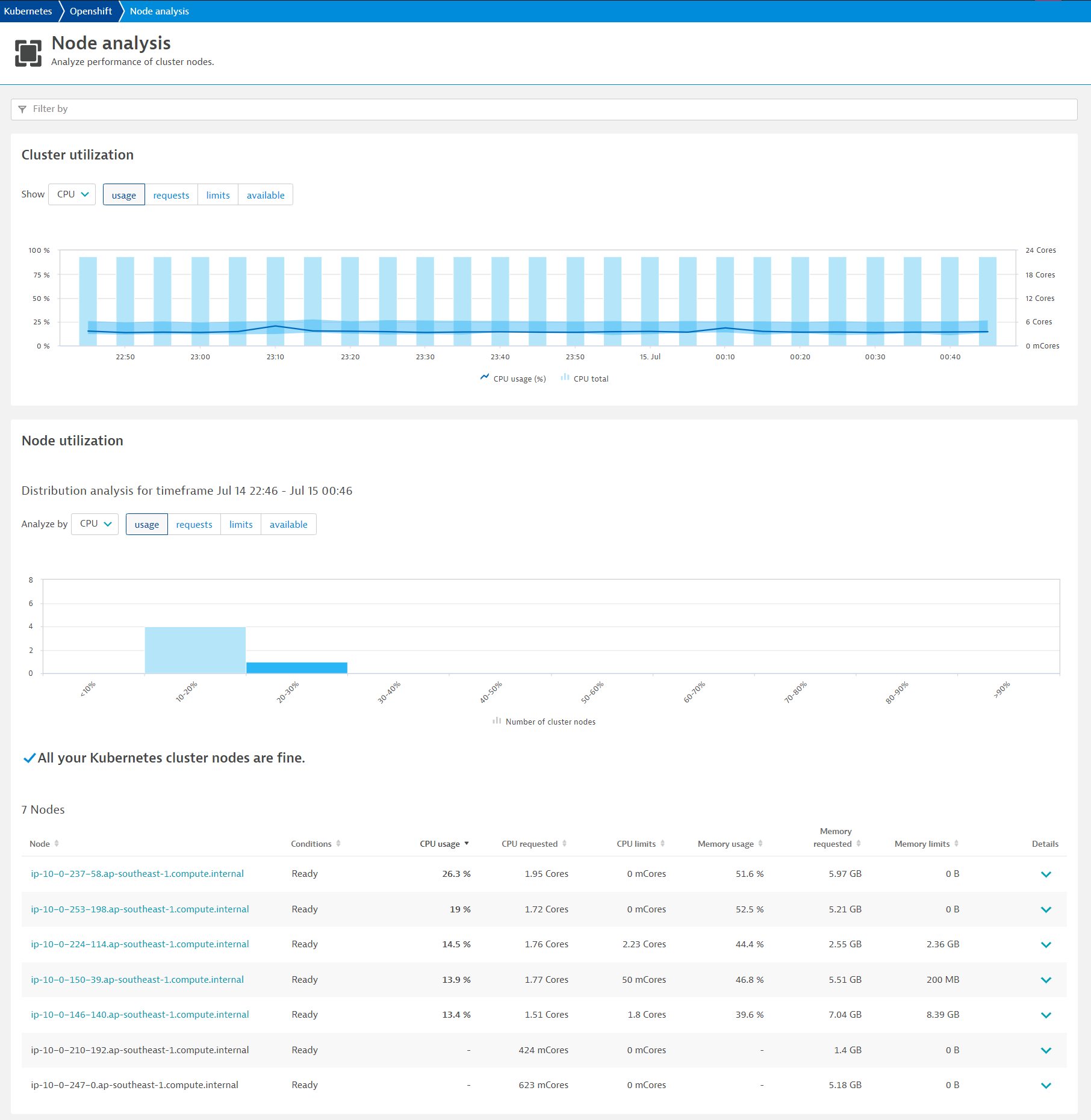The width and height of the screenshot is (1091, 1120).
Task: Select limits in Node utilization
Action: coord(241,524)
